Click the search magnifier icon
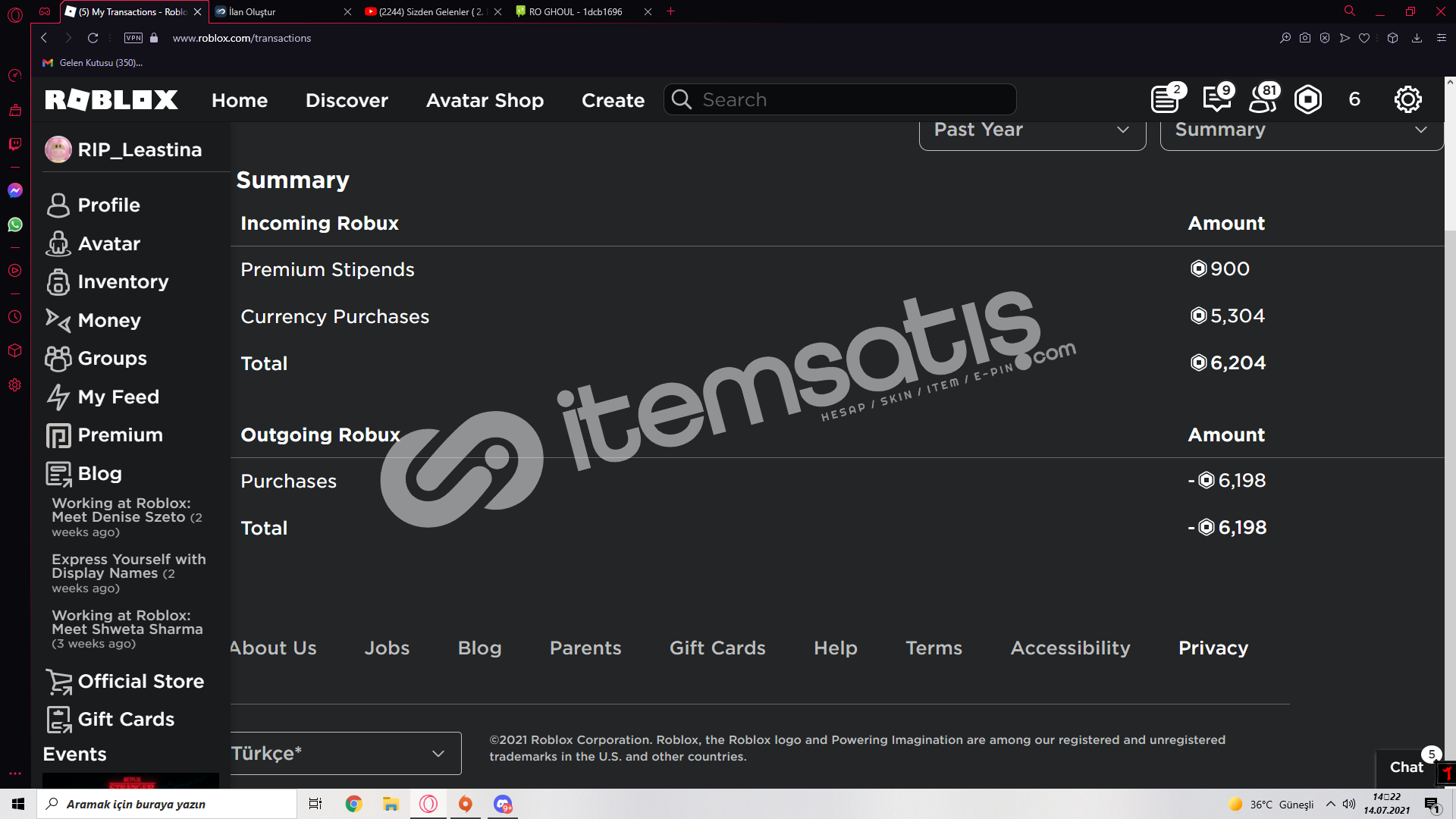Viewport: 1456px width, 819px height. (681, 99)
